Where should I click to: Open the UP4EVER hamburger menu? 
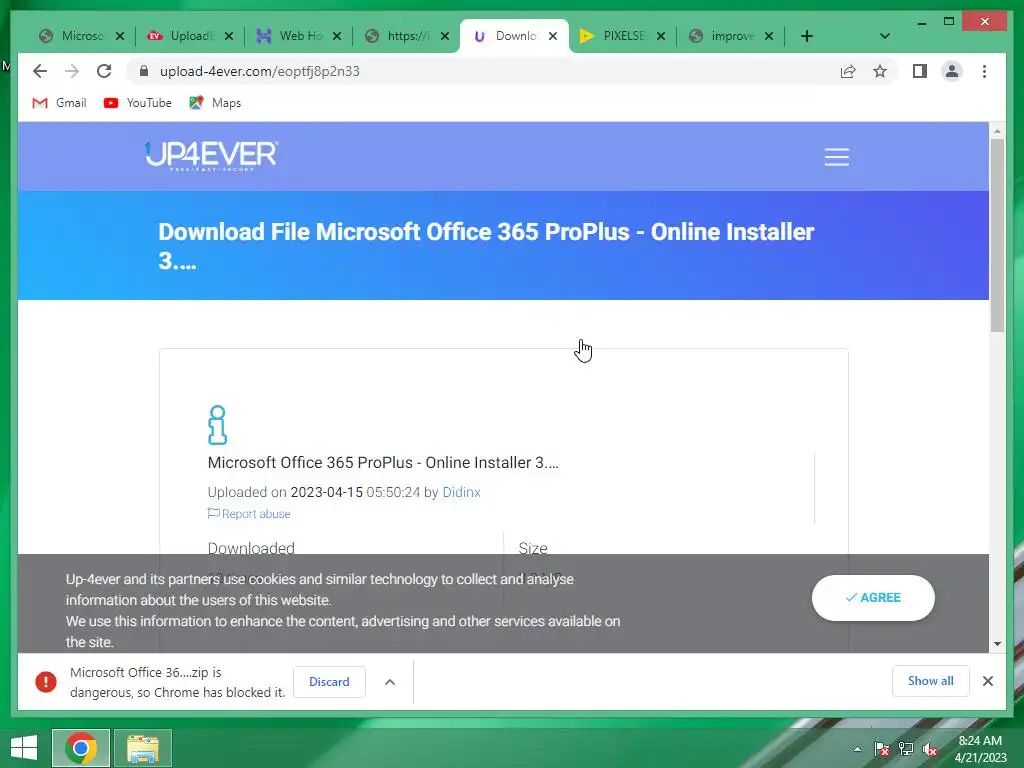click(837, 157)
